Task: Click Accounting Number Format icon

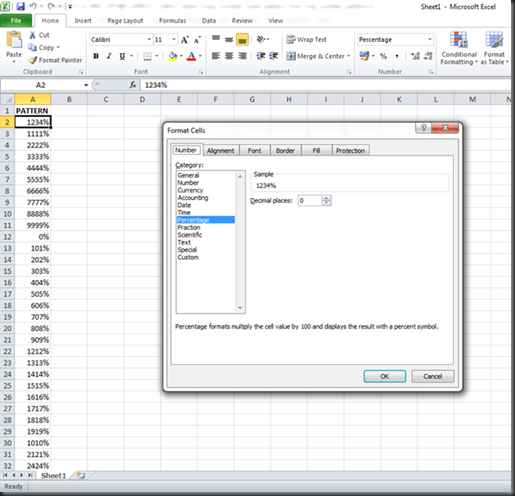Action: (364, 56)
